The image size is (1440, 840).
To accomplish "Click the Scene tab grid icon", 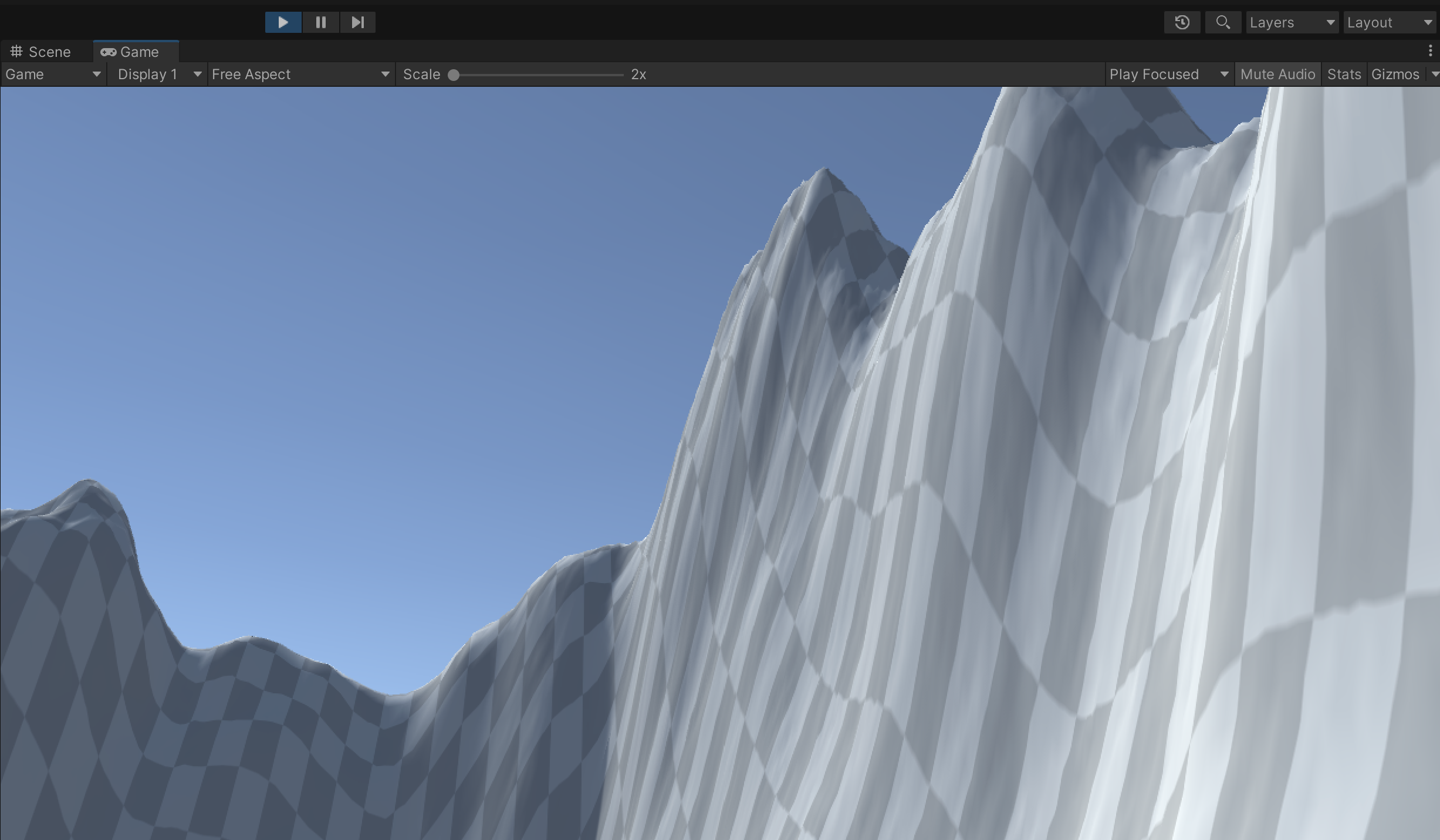I will click(x=16, y=52).
